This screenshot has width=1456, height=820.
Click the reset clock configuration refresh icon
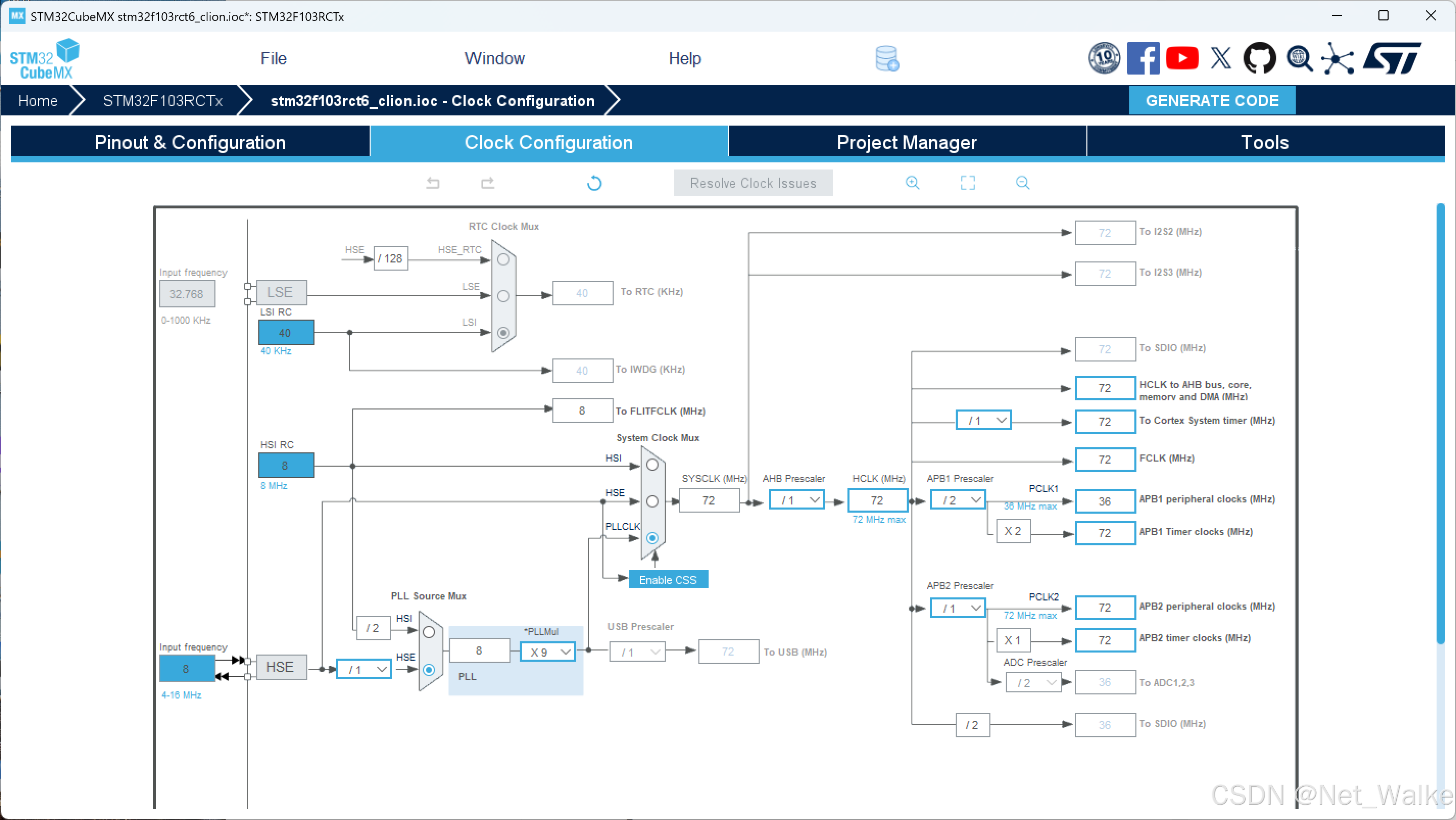[594, 183]
